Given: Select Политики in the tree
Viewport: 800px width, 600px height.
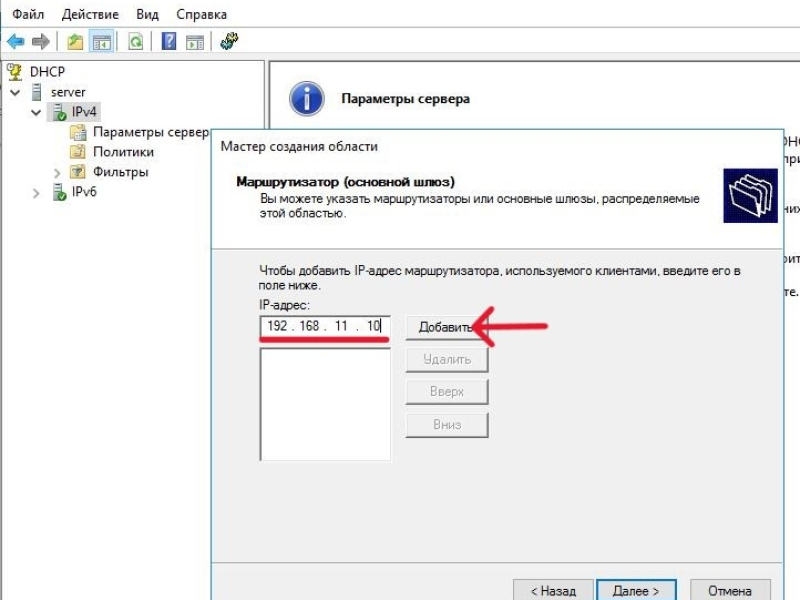Looking at the screenshot, I should [x=123, y=152].
